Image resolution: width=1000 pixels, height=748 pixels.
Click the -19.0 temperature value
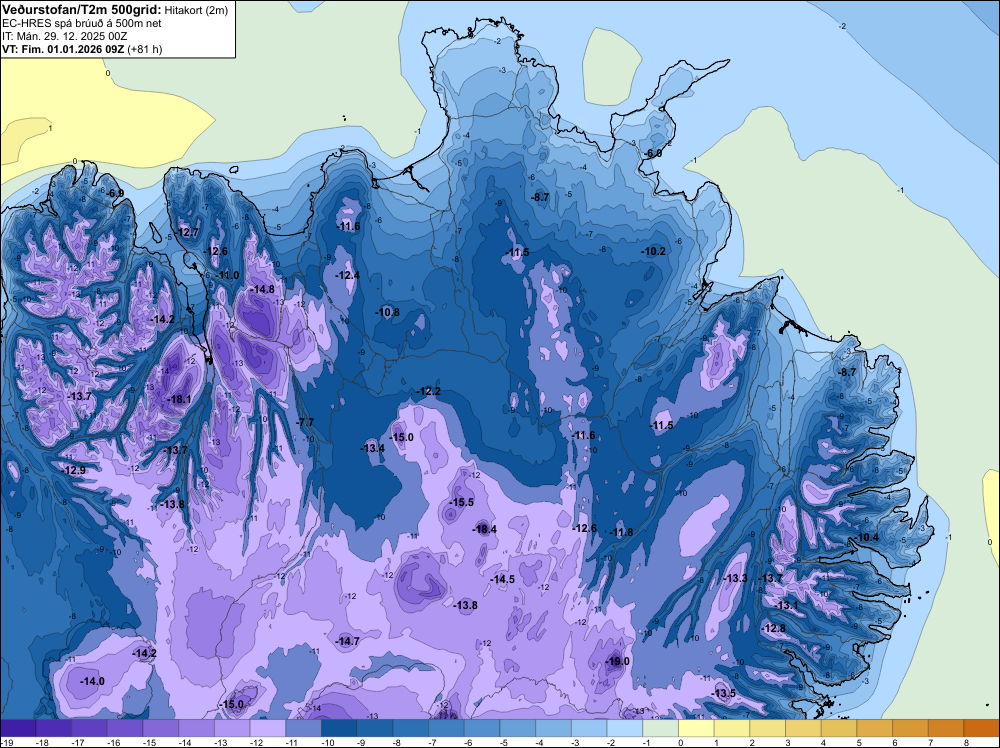[617, 661]
